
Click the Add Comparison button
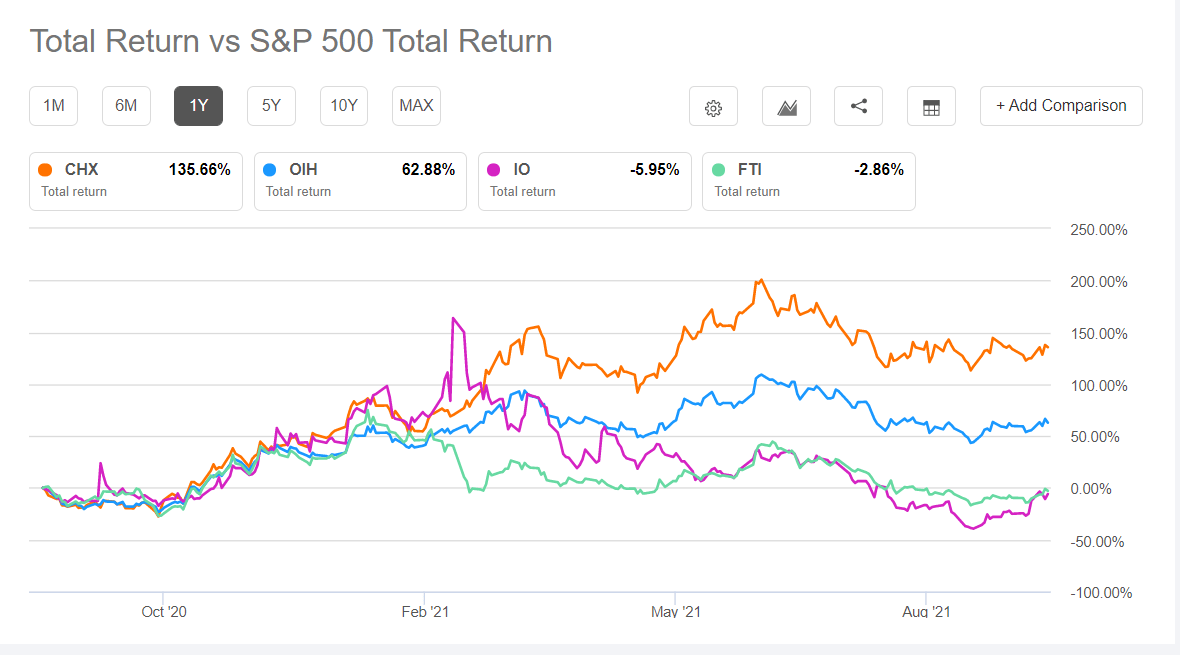click(1060, 105)
